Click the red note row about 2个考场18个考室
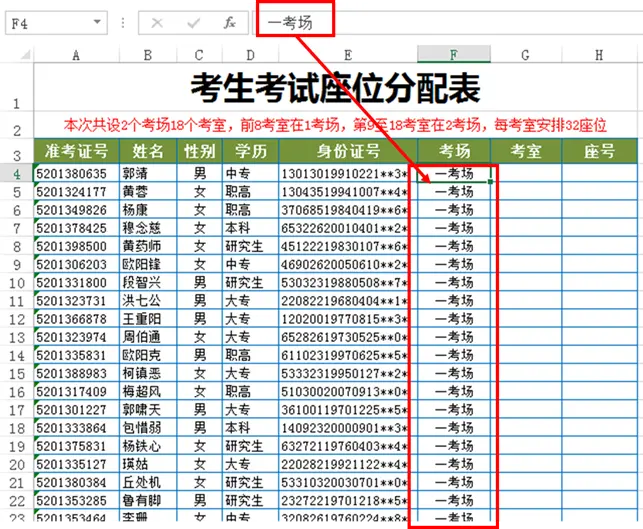Viewport: 643px width, 529px height. [335, 125]
